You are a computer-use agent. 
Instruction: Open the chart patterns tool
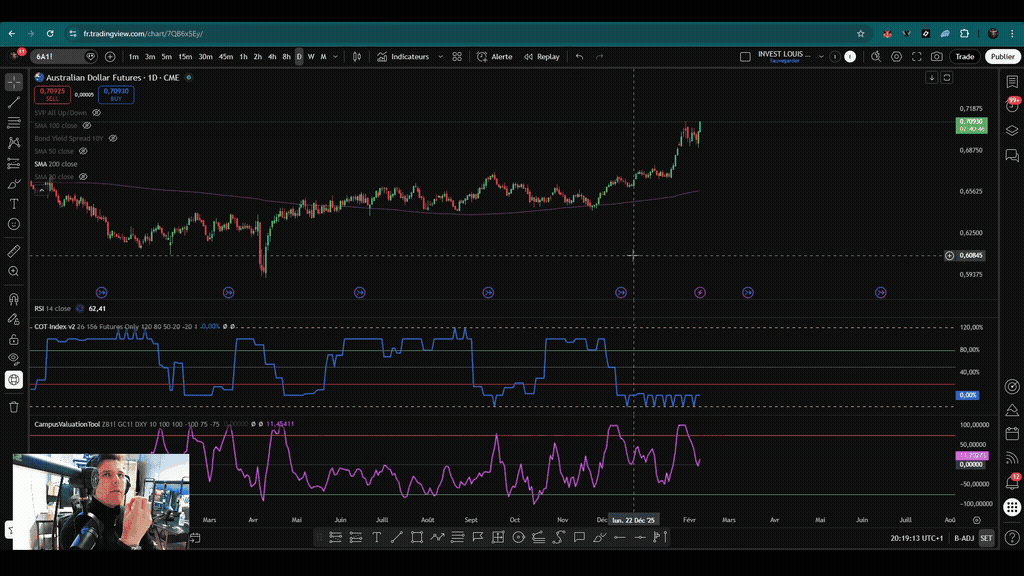click(x=14, y=143)
